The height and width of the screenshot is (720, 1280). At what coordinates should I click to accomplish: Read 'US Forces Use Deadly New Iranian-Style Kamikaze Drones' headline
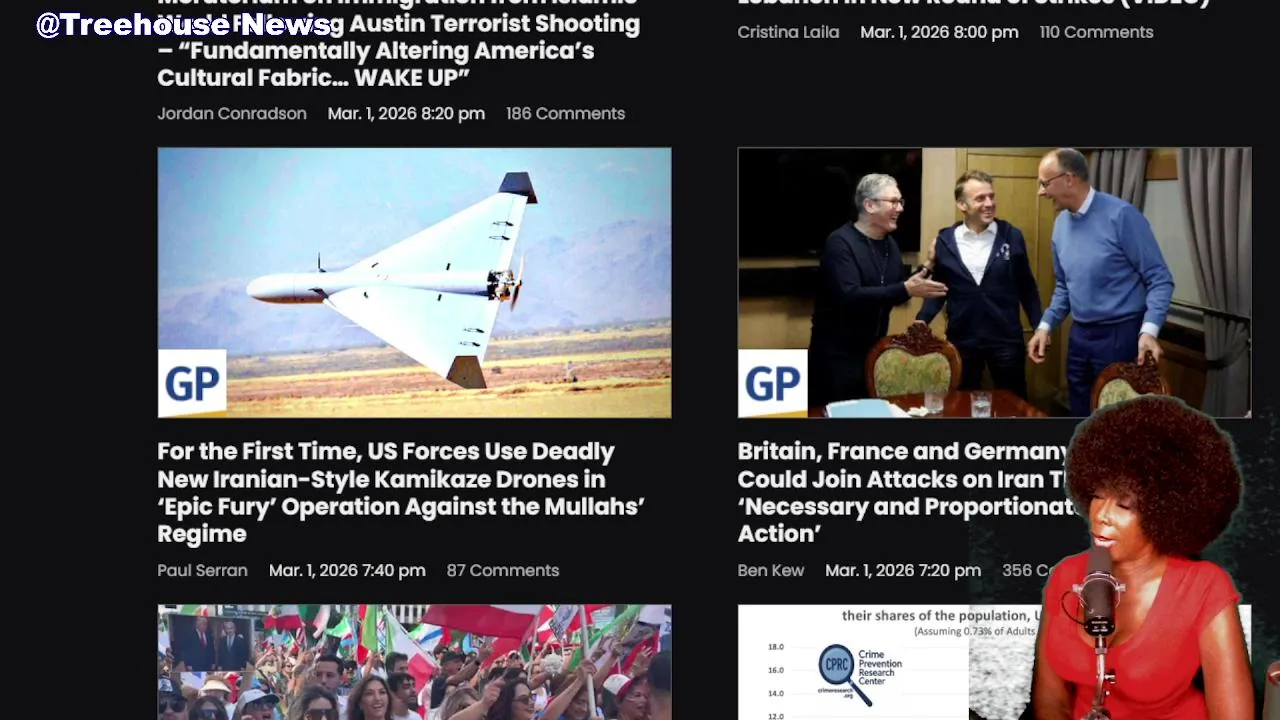pyautogui.click(x=400, y=492)
